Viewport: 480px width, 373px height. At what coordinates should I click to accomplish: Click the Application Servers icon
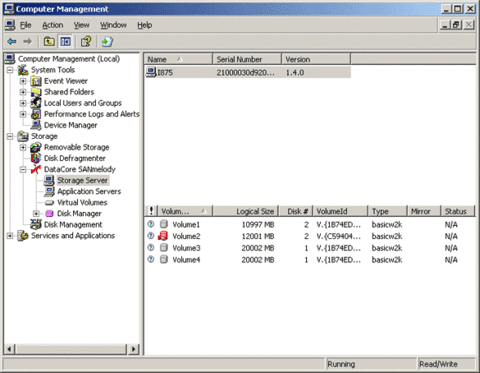tap(49, 191)
